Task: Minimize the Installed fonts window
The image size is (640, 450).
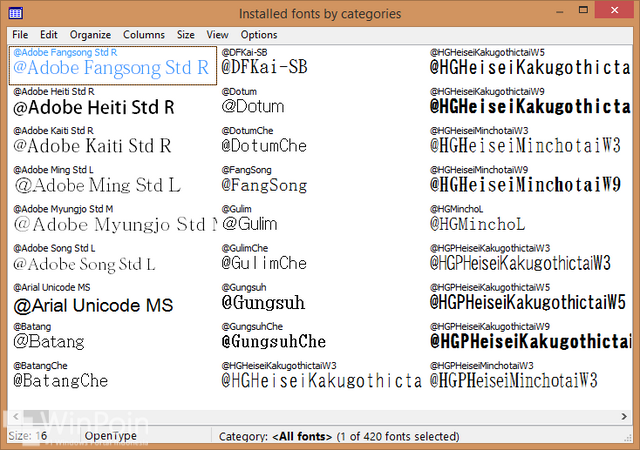Action: click(x=560, y=11)
